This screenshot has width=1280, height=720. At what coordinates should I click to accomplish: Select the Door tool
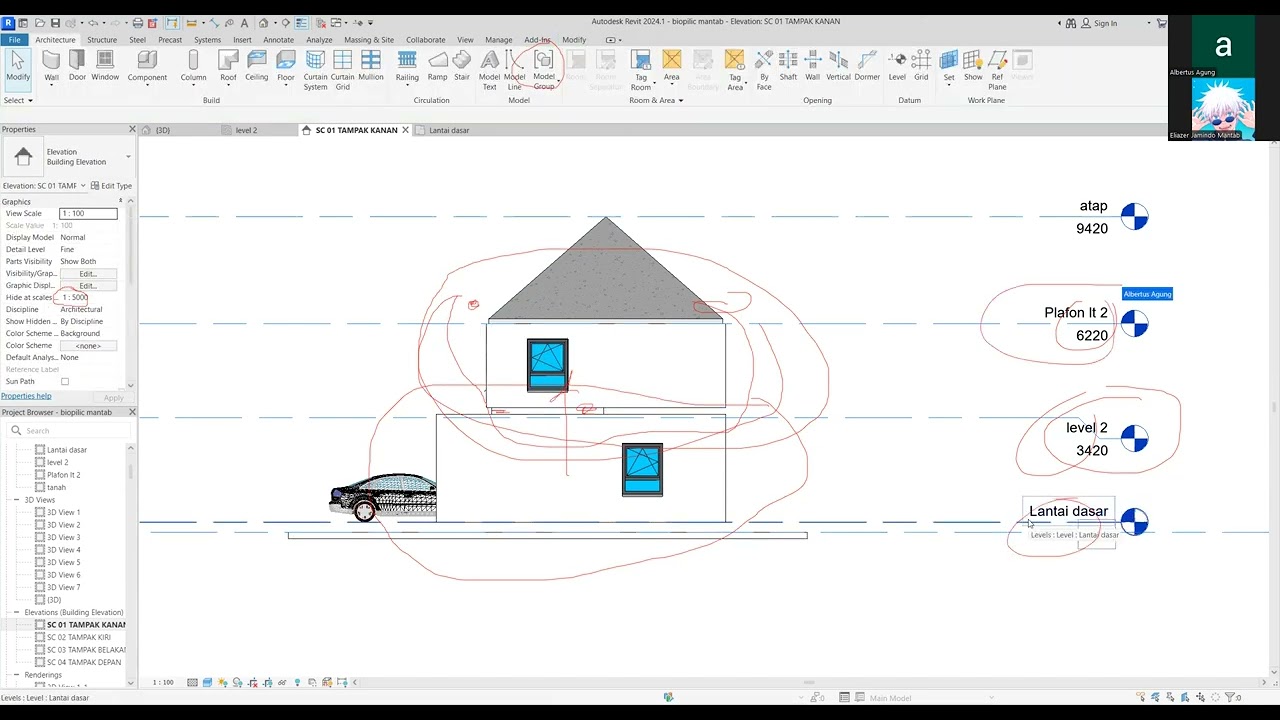point(77,66)
